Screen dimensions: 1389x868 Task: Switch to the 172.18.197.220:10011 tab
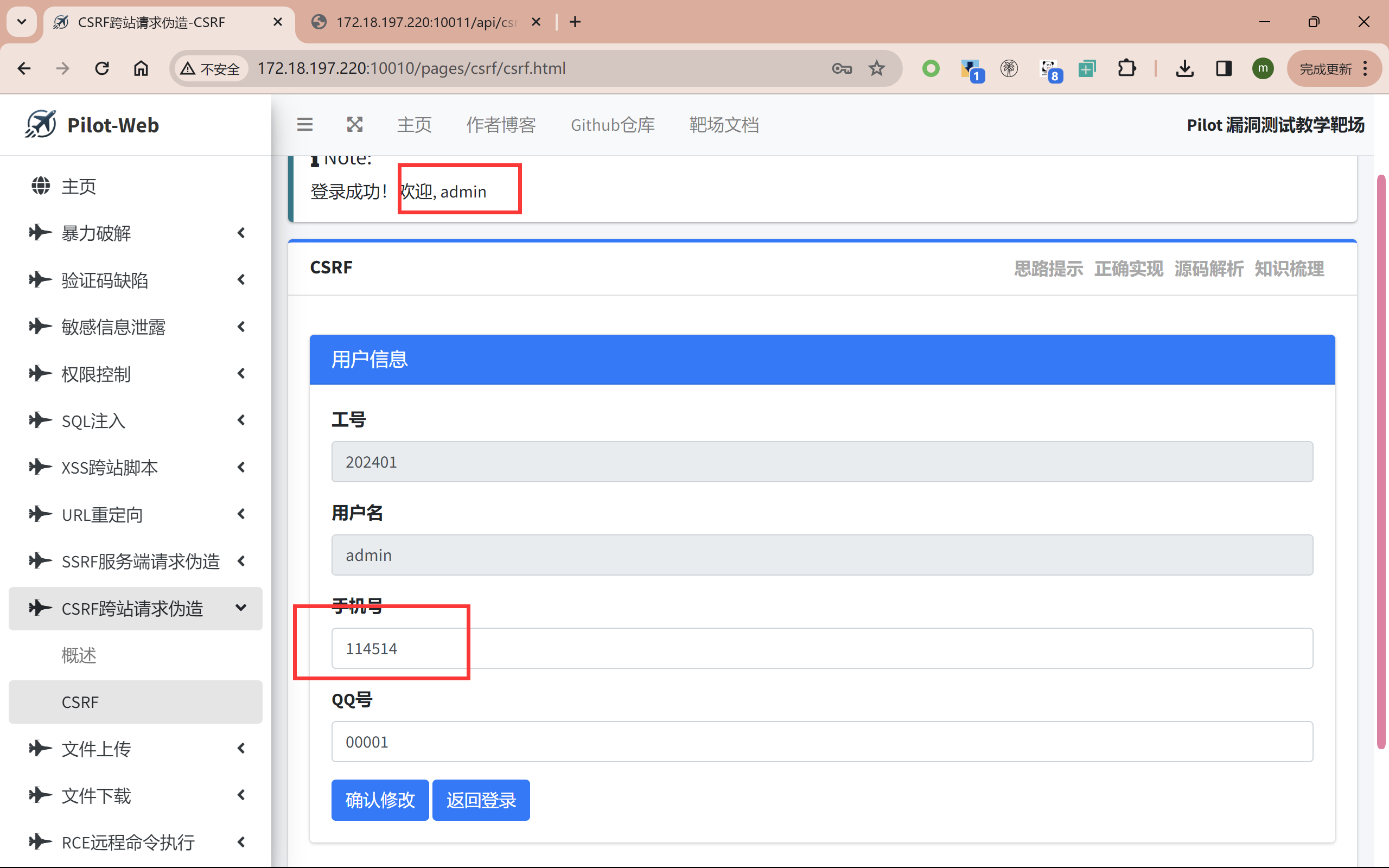click(x=425, y=22)
